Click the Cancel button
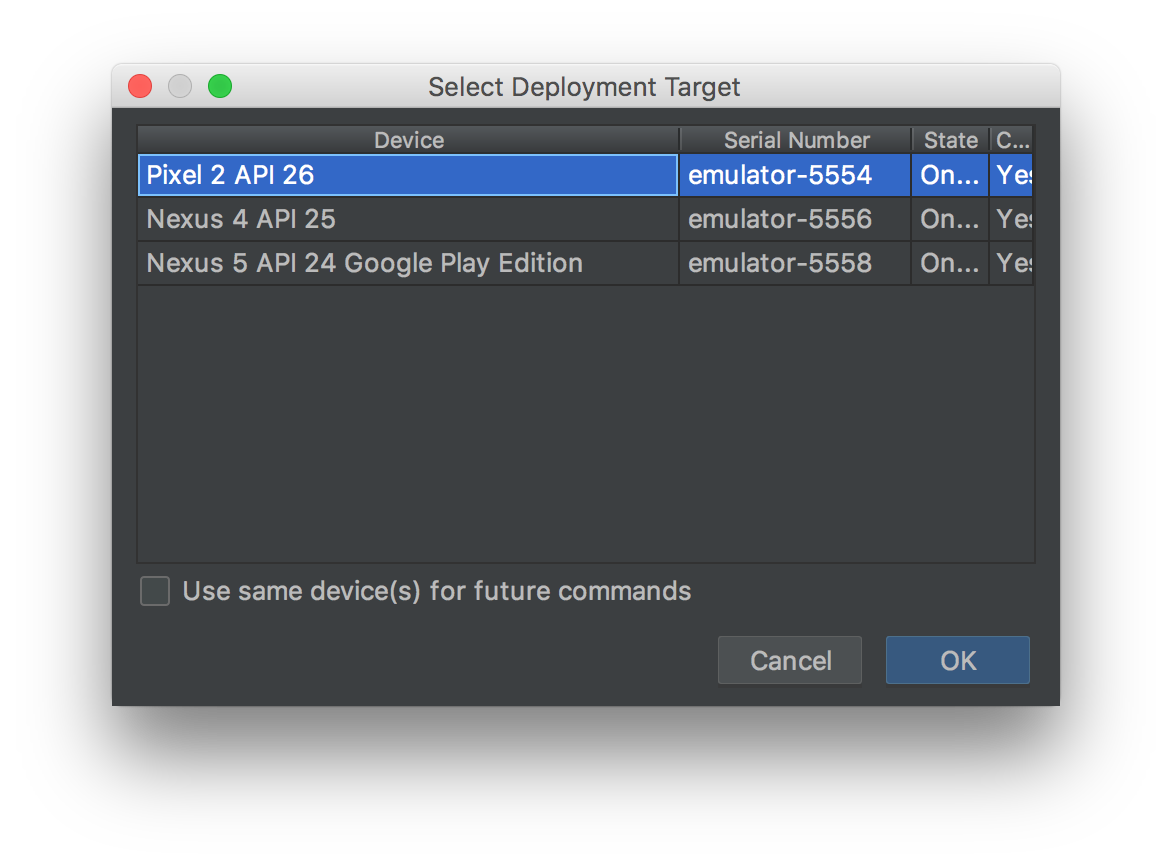 [790, 661]
